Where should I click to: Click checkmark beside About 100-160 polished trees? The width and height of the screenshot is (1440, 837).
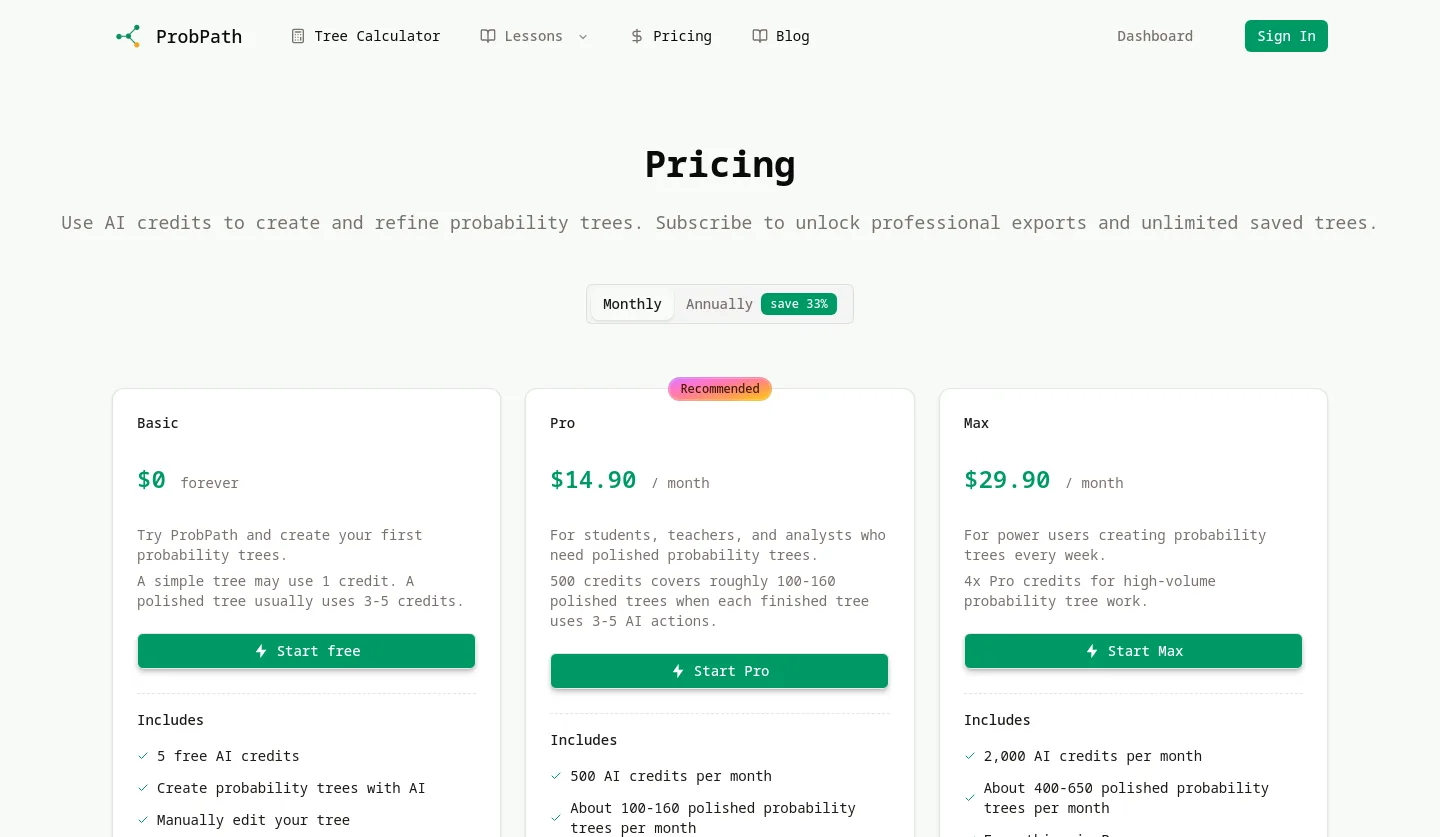pos(556,818)
